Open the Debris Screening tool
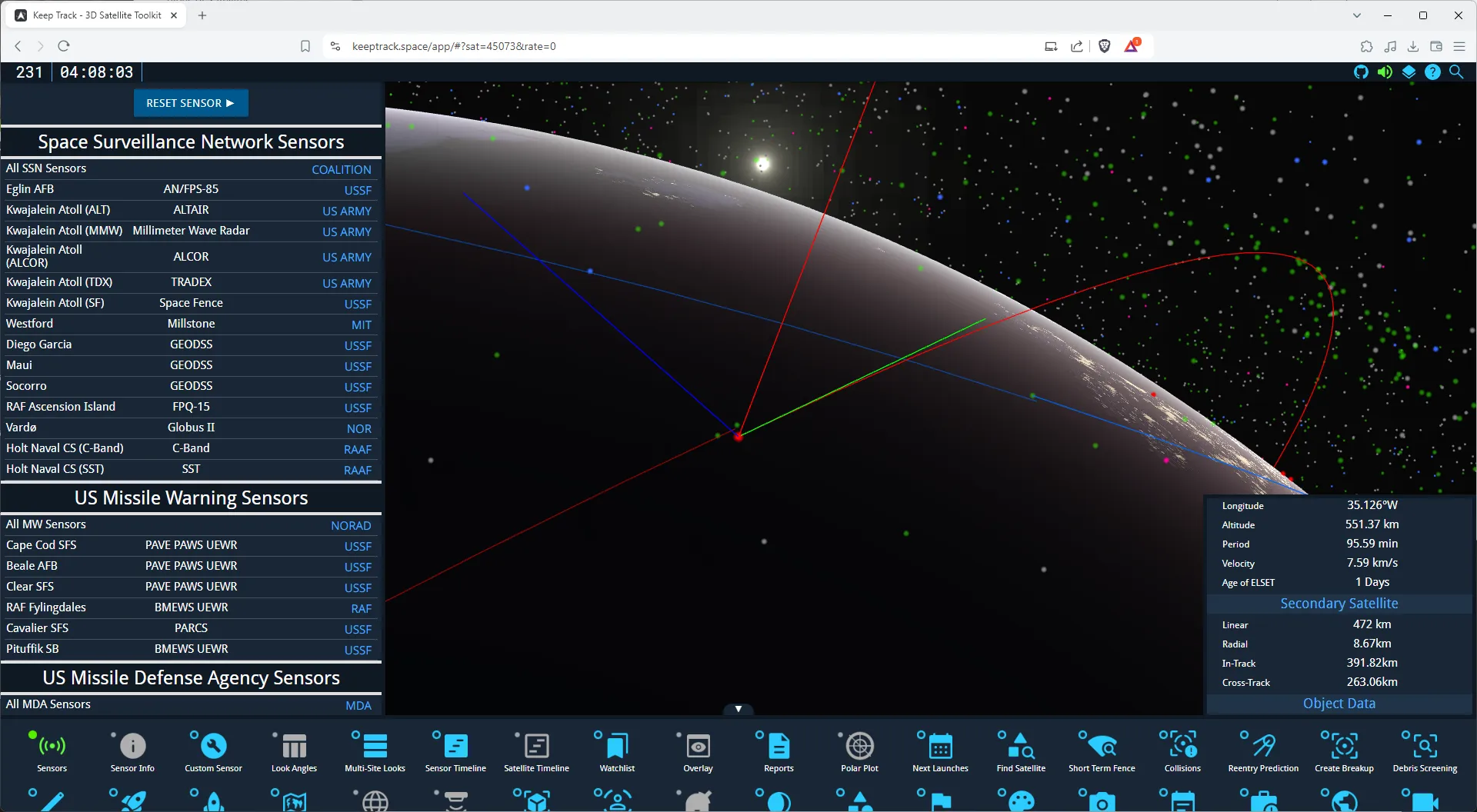The width and height of the screenshot is (1477, 812). (x=1425, y=752)
